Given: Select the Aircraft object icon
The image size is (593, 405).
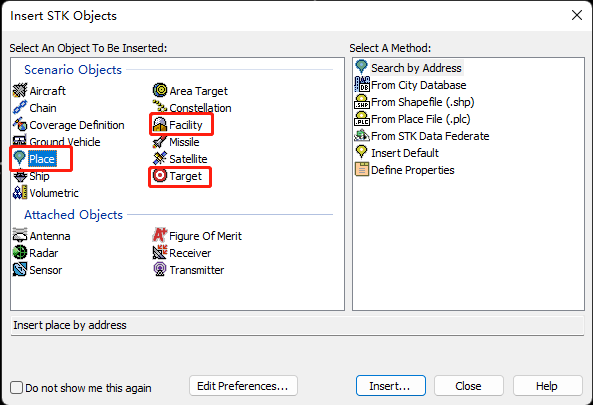Looking at the screenshot, I should (20, 91).
